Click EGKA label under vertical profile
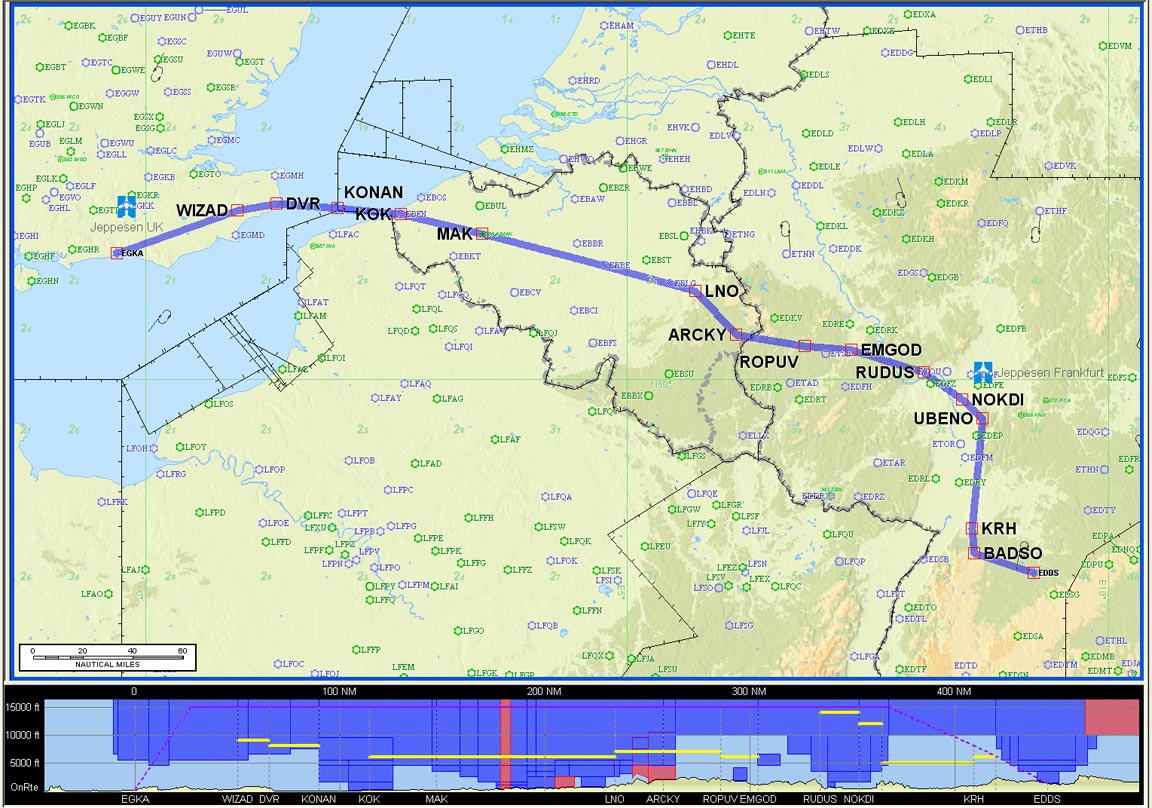This screenshot has height=808, width=1152. [135, 799]
